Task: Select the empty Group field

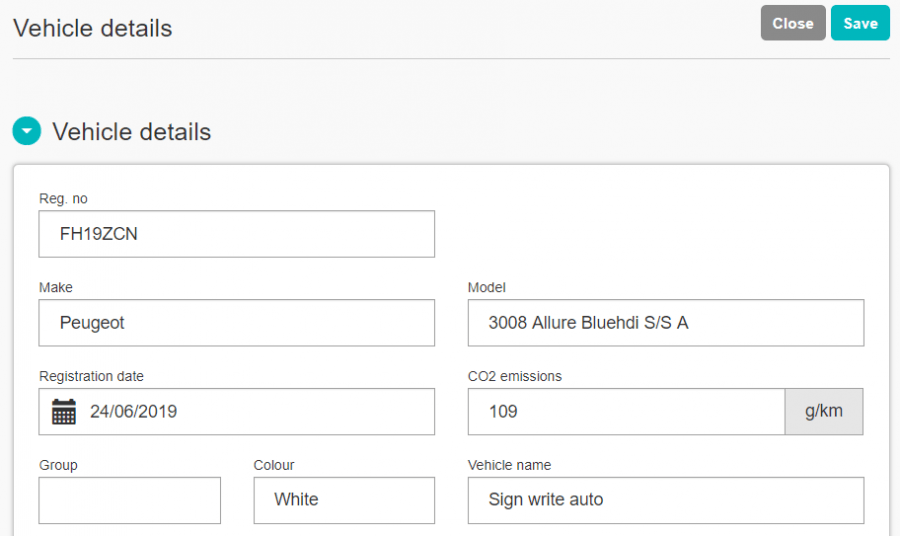Action: 130,500
